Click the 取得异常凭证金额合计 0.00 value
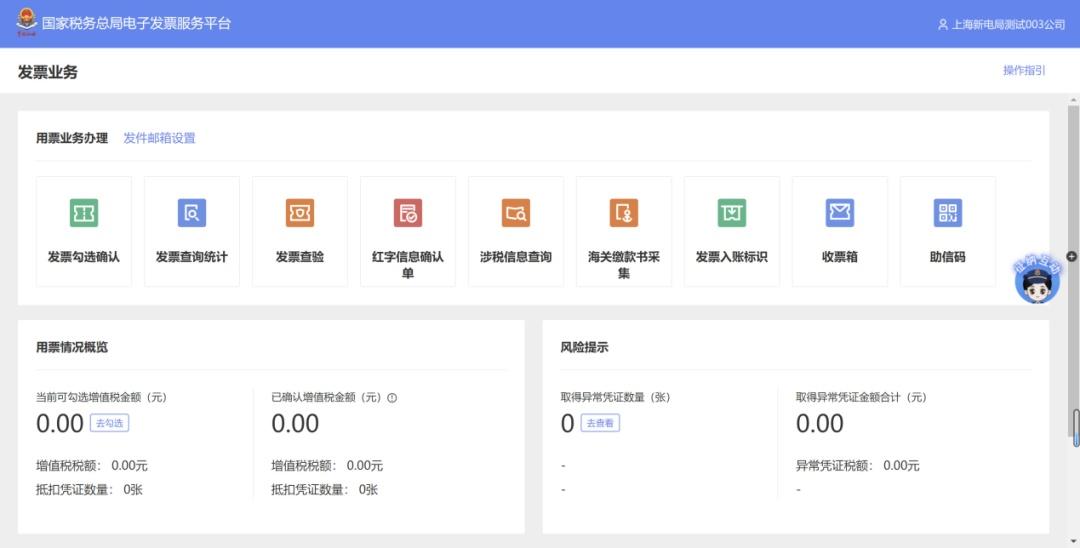 tap(820, 423)
